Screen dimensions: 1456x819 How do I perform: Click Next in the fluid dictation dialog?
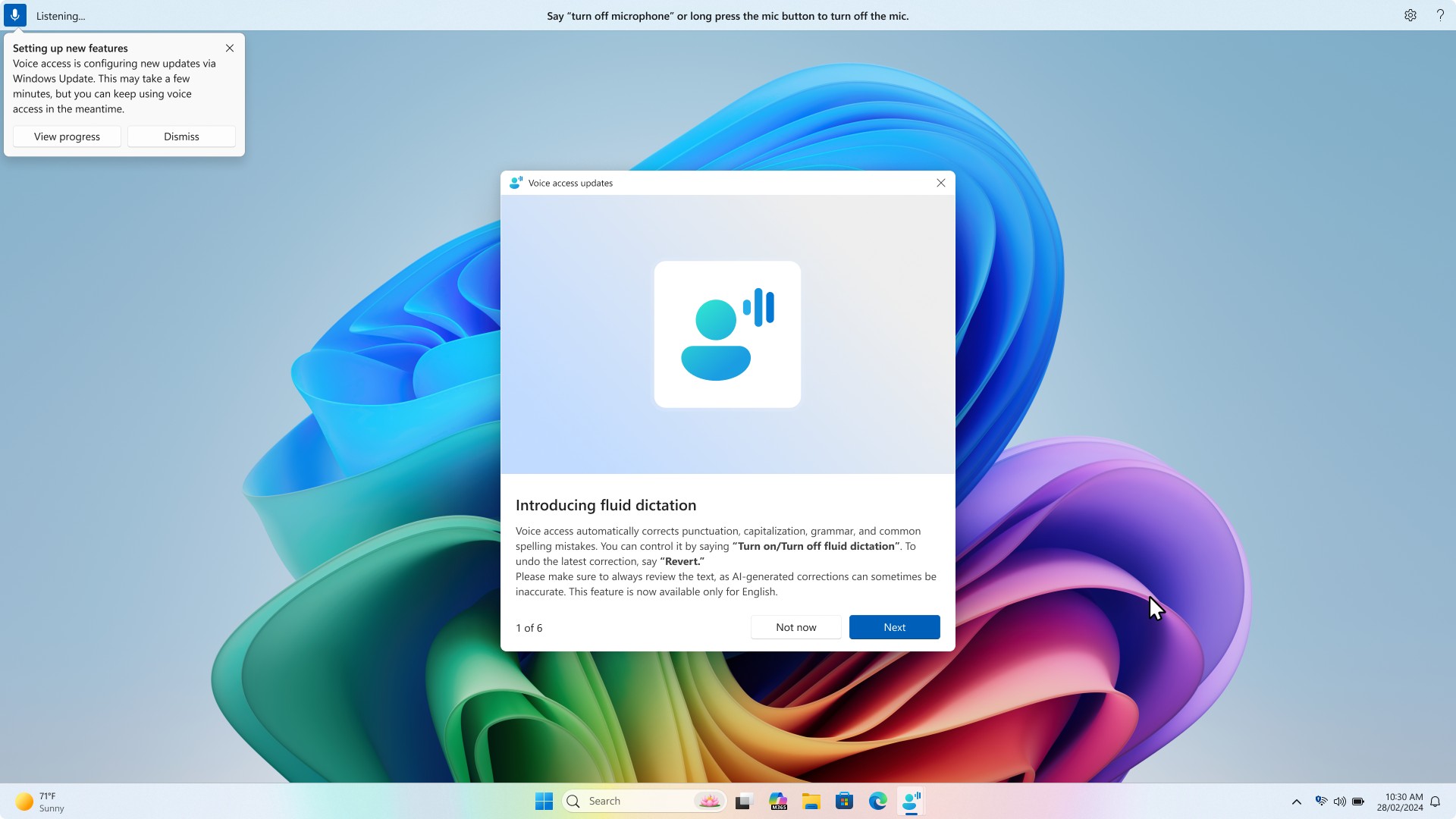click(x=894, y=627)
